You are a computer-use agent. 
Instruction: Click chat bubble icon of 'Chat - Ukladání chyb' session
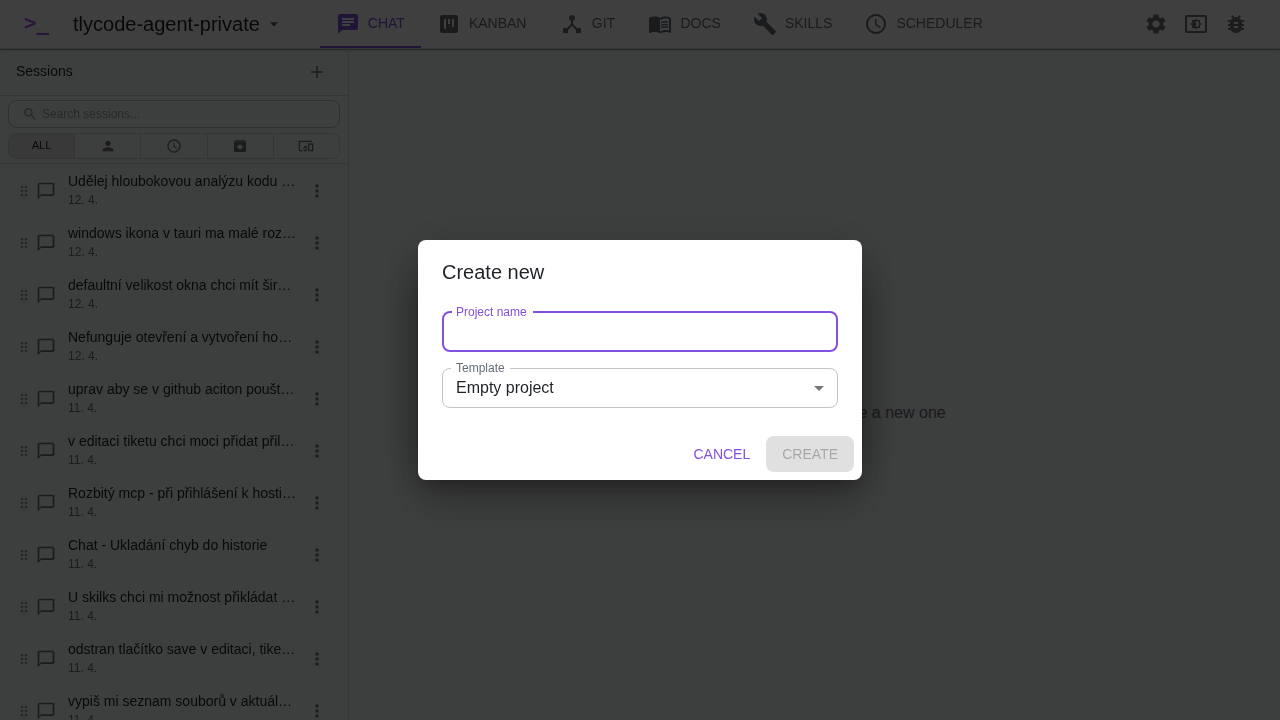point(46,555)
